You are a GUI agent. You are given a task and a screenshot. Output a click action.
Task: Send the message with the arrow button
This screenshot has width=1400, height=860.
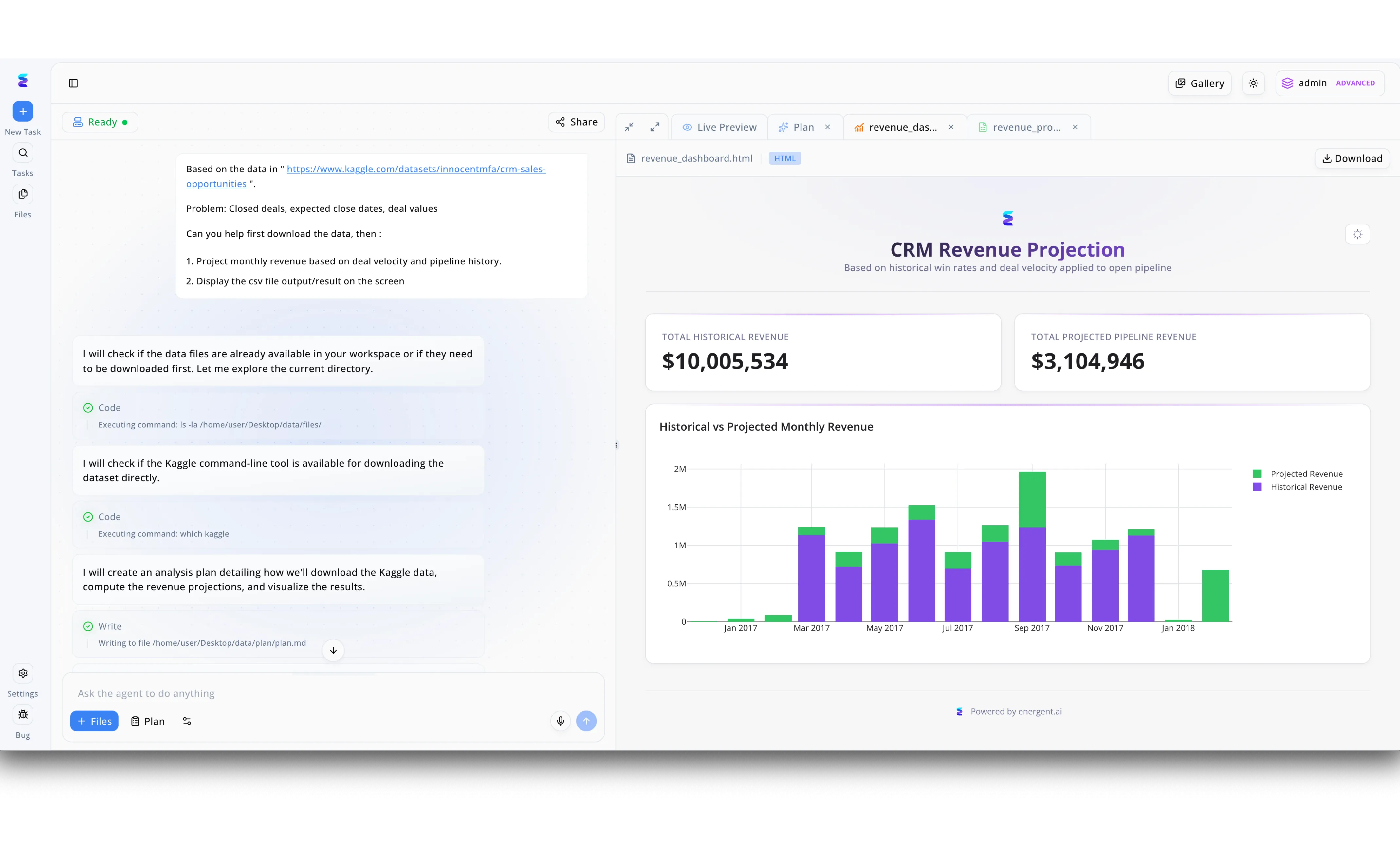587,721
